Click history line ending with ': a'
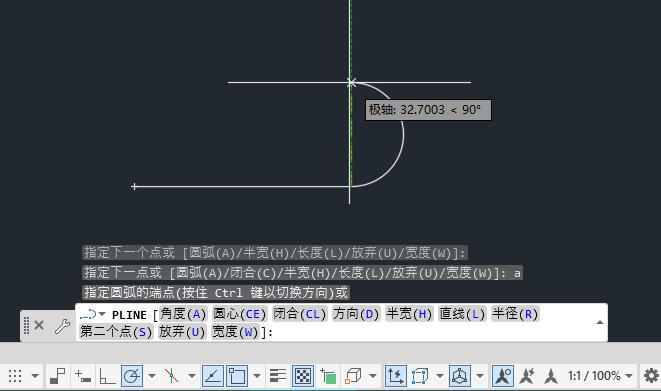The image size is (661, 391). [302, 273]
